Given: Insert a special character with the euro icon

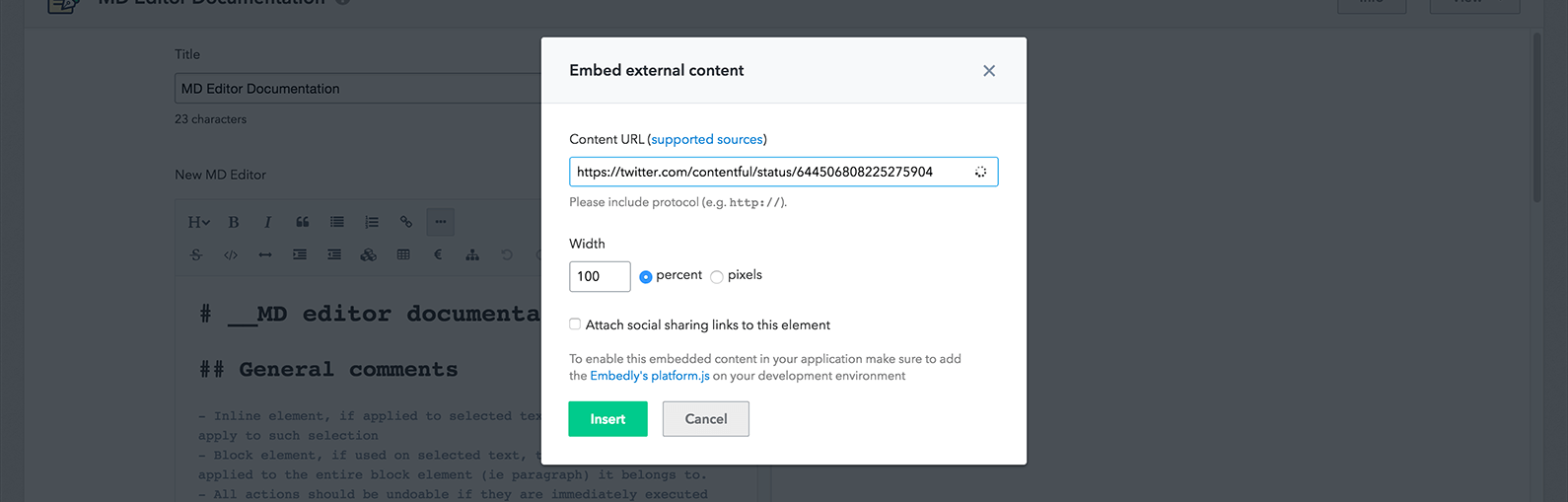Looking at the screenshot, I should coord(438,254).
